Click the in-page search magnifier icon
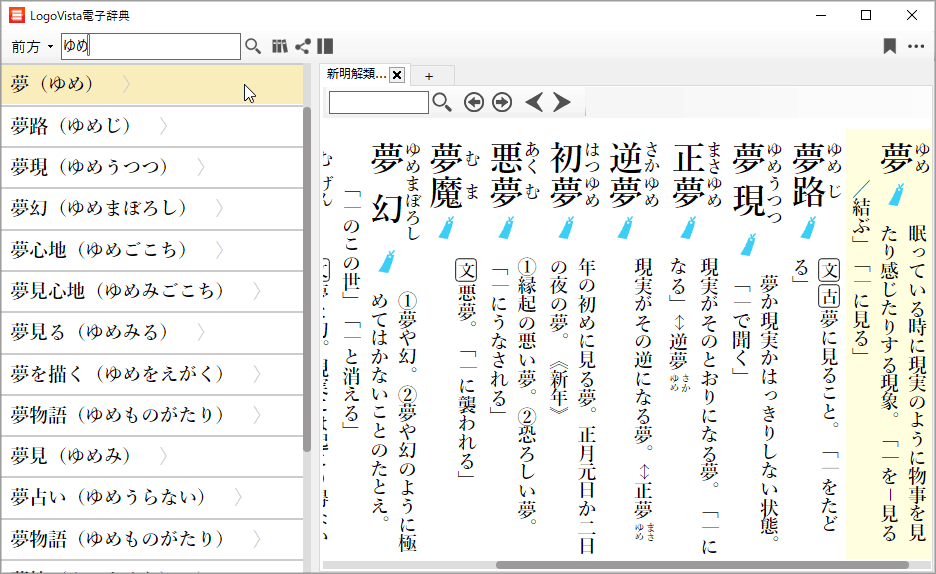 [x=441, y=102]
